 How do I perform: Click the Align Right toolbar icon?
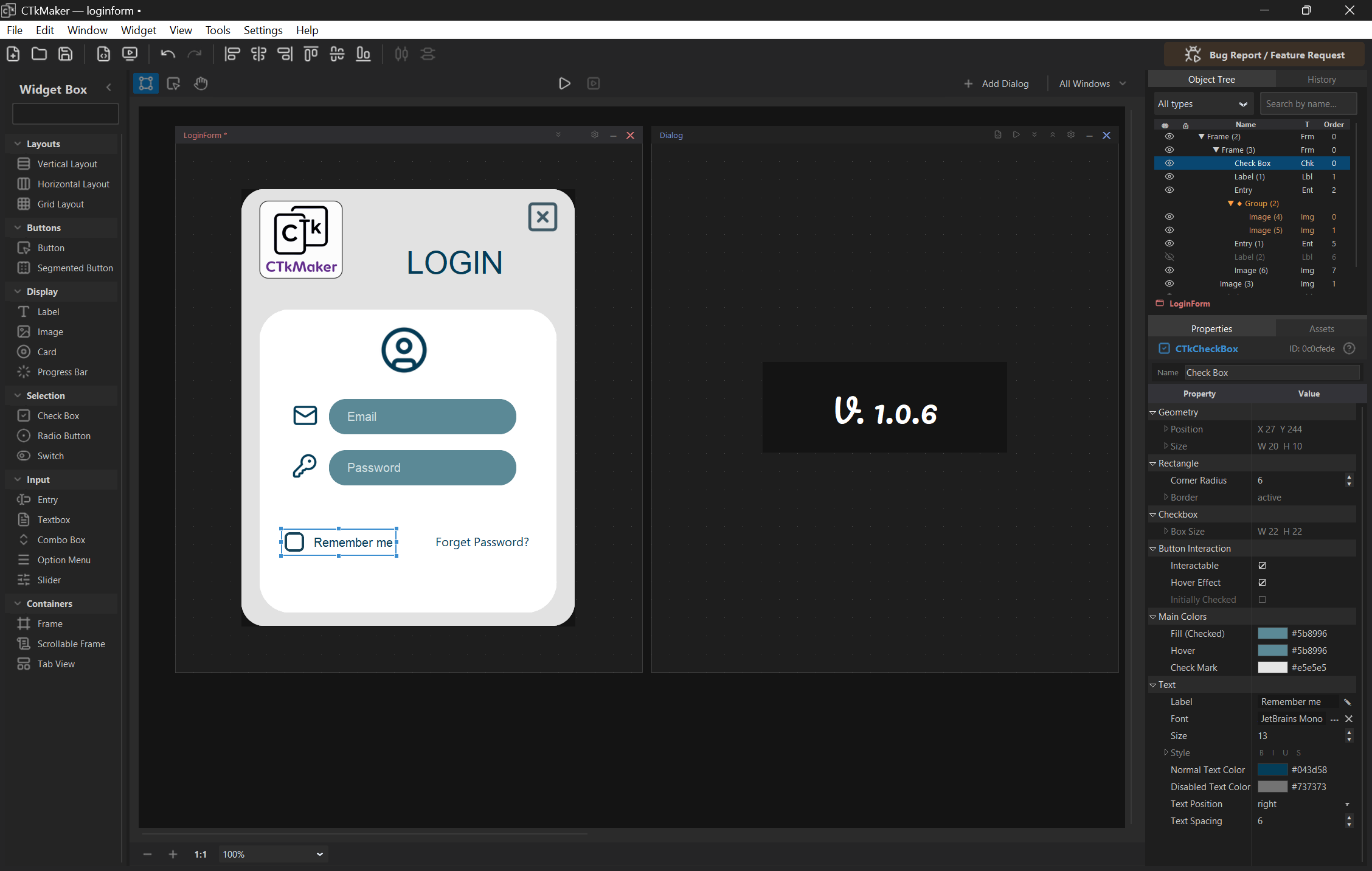[x=285, y=54]
